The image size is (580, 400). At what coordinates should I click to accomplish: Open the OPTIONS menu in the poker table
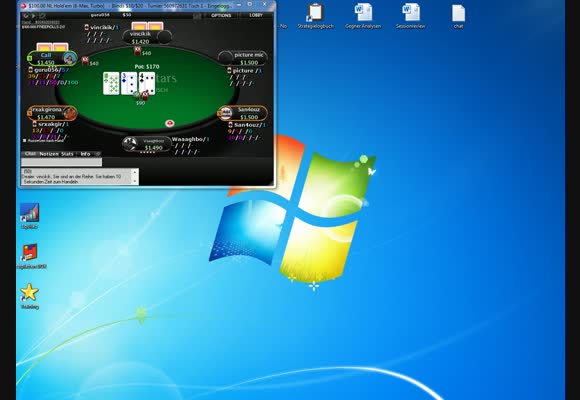221,15
